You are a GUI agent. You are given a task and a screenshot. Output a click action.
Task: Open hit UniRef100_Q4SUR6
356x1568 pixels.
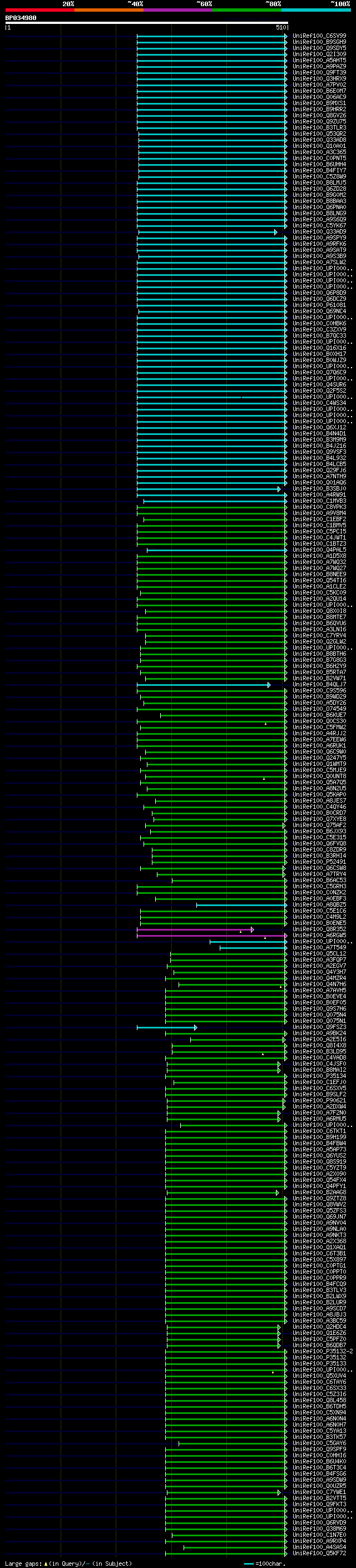319,385
